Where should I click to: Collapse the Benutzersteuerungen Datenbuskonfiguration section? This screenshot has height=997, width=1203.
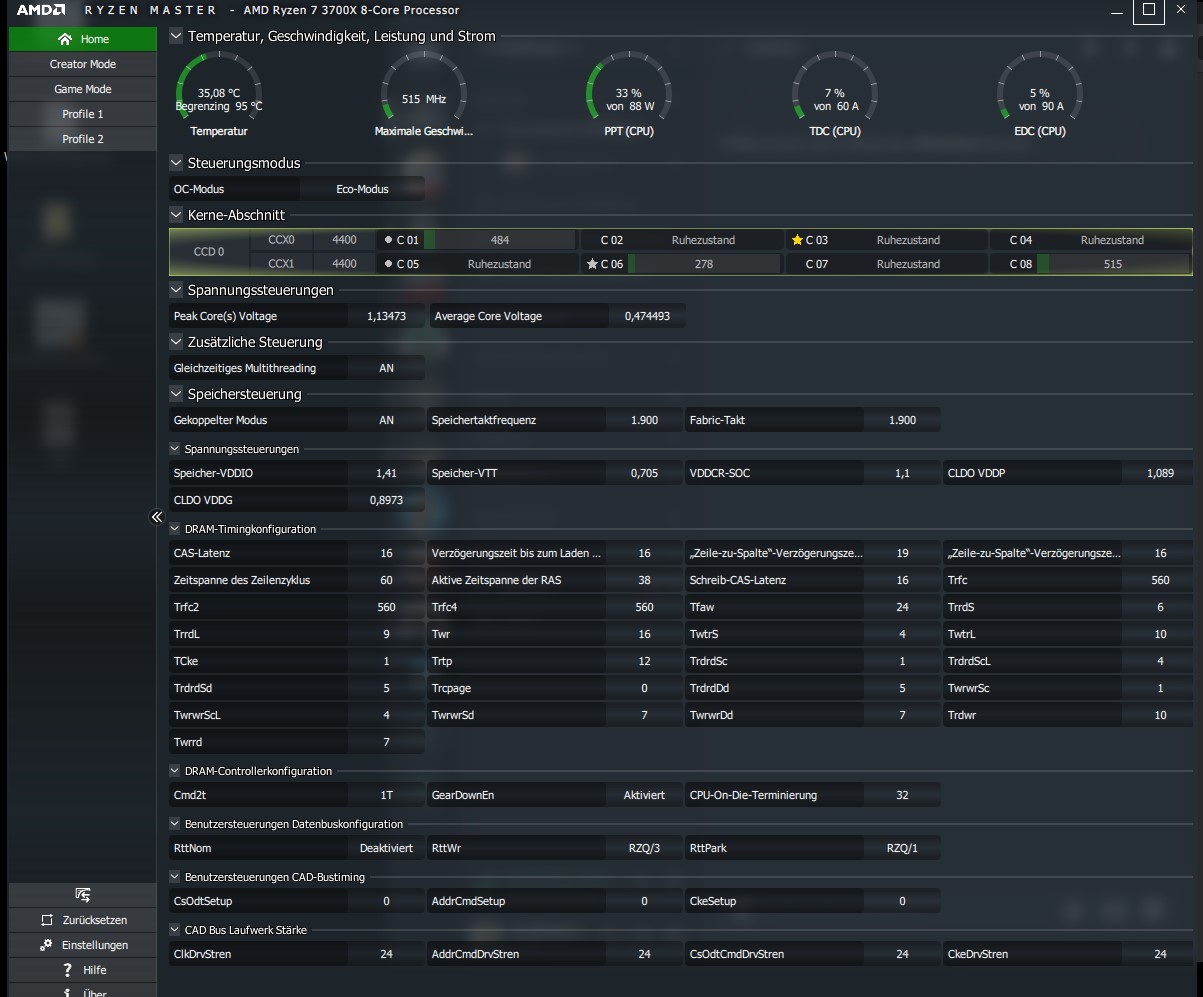pos(175,824)
